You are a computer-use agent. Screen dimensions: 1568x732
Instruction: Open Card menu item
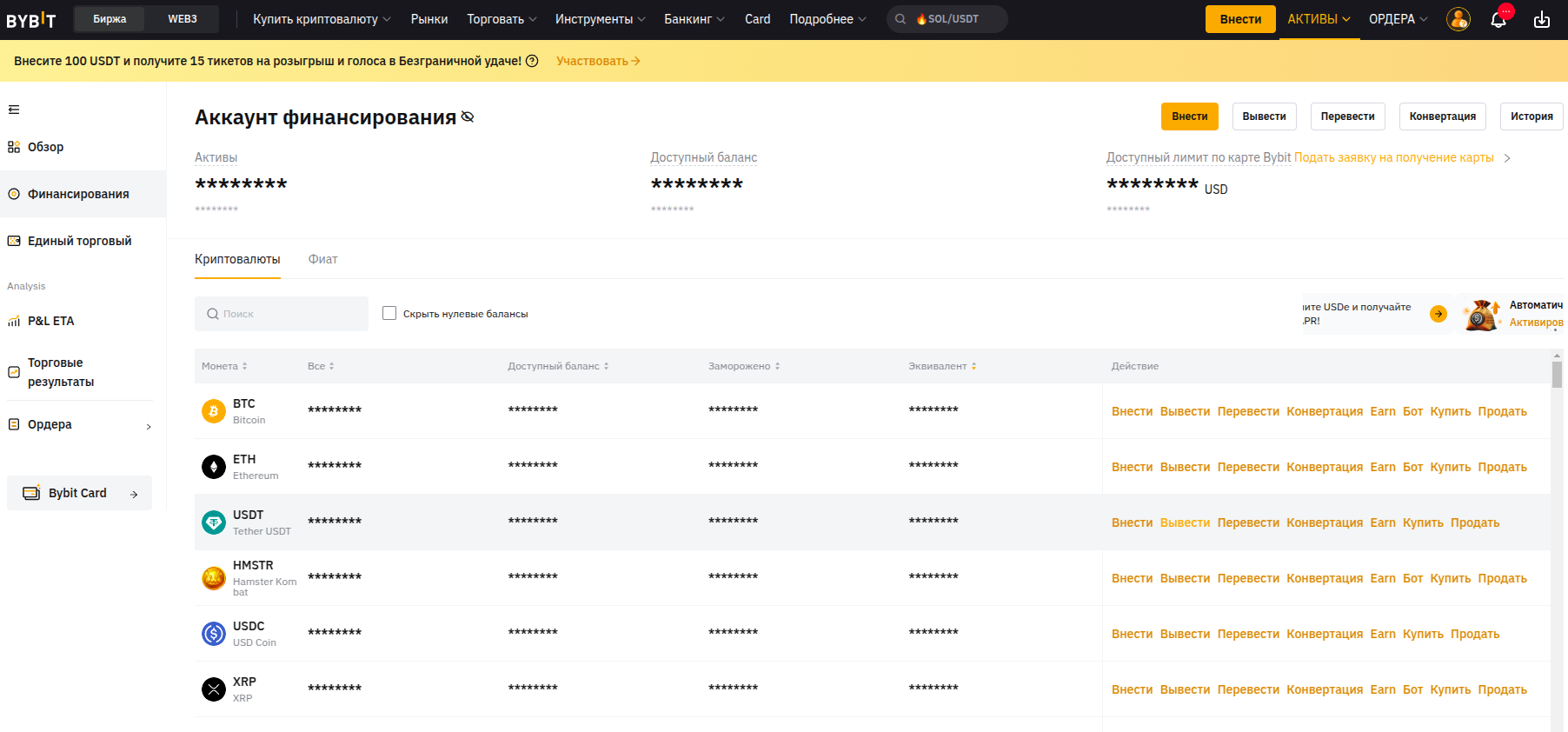[757, 19]
